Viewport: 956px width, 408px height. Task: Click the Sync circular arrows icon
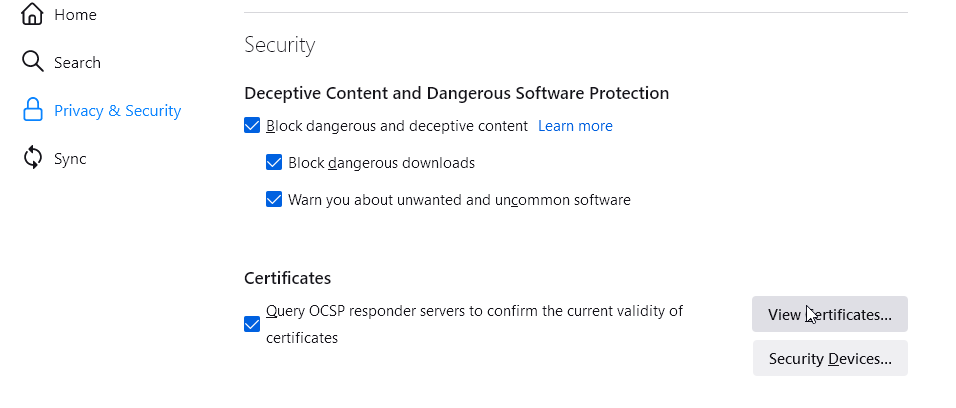32,157
